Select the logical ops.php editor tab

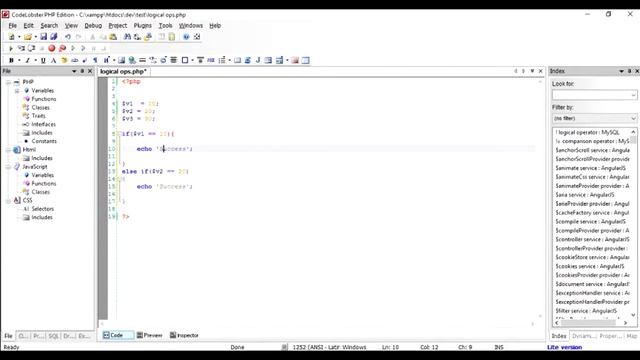[x=123, y=71]
